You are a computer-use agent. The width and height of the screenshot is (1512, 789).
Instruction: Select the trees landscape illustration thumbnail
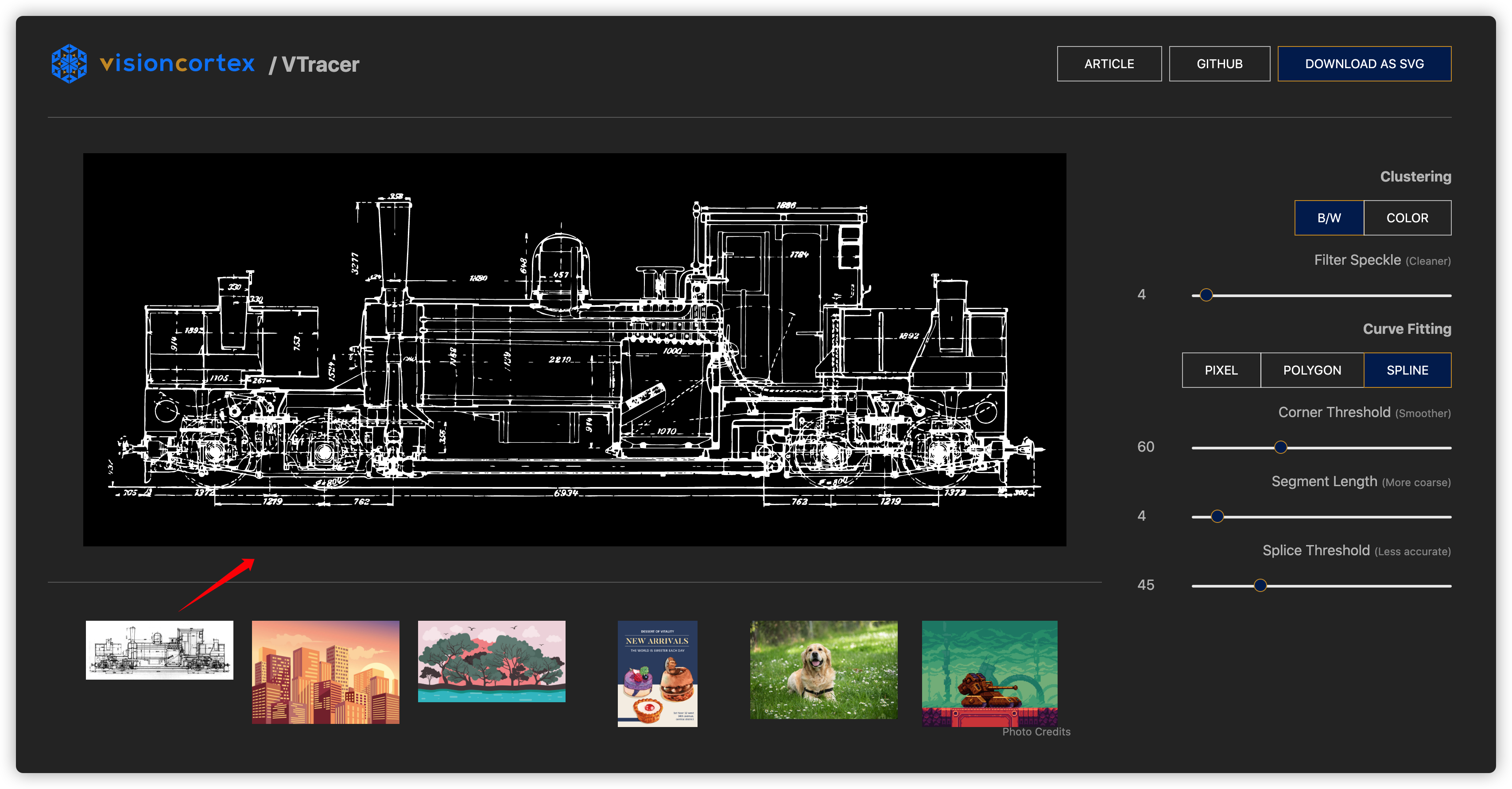point(491,661)
